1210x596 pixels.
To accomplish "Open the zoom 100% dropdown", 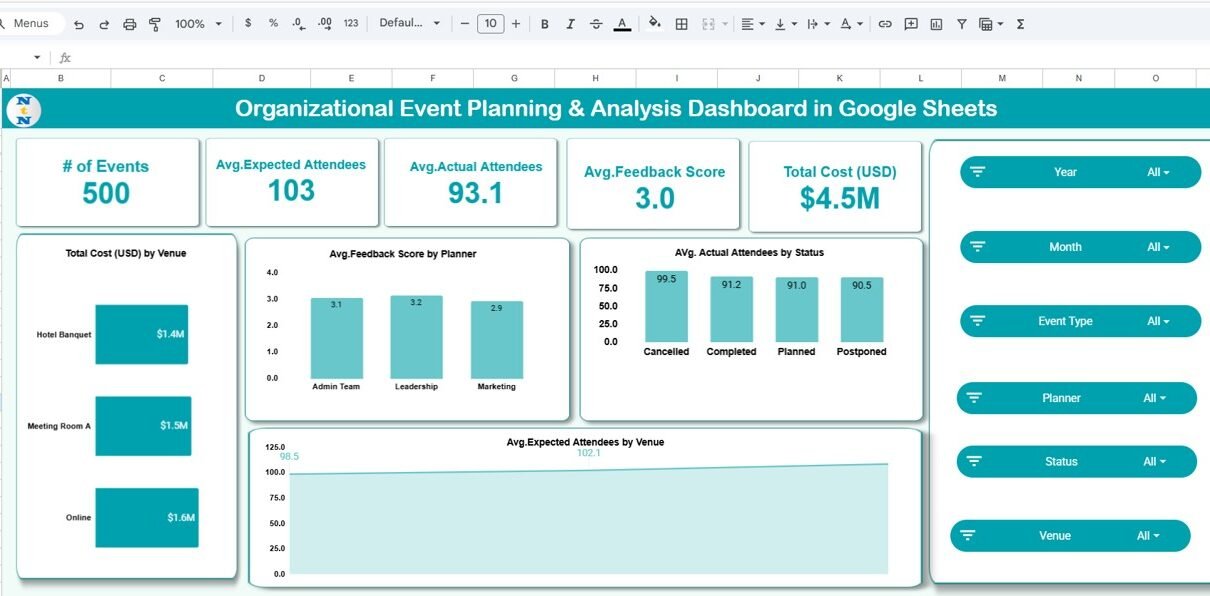I will pyautogui.click(x=198, y=24).
